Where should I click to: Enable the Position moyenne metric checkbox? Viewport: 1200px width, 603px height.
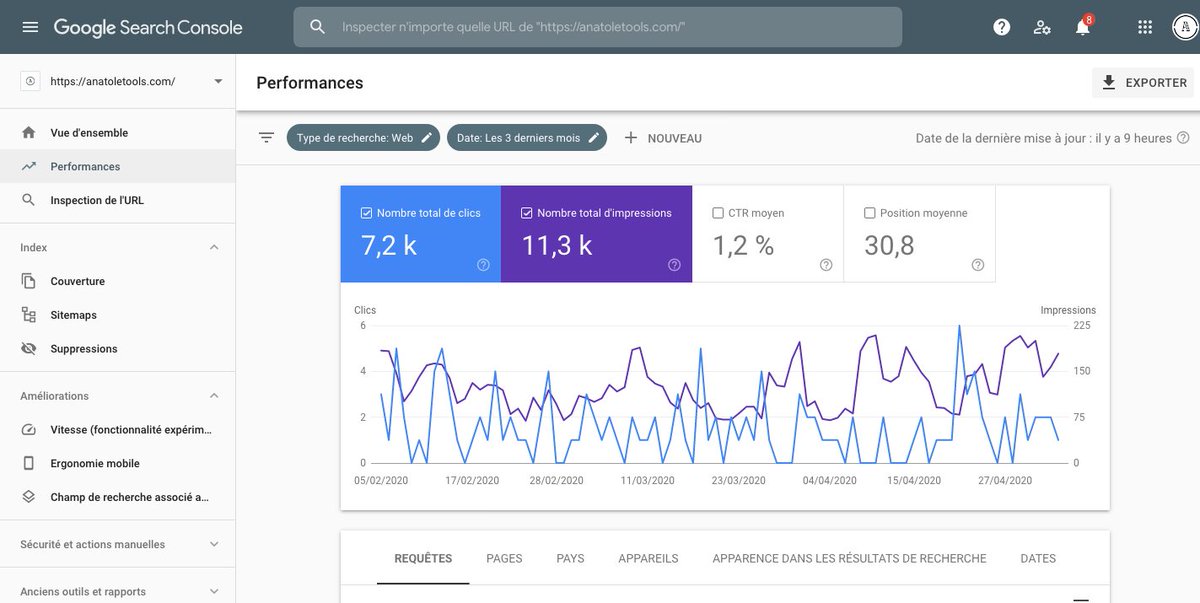(x=869, y=212)
